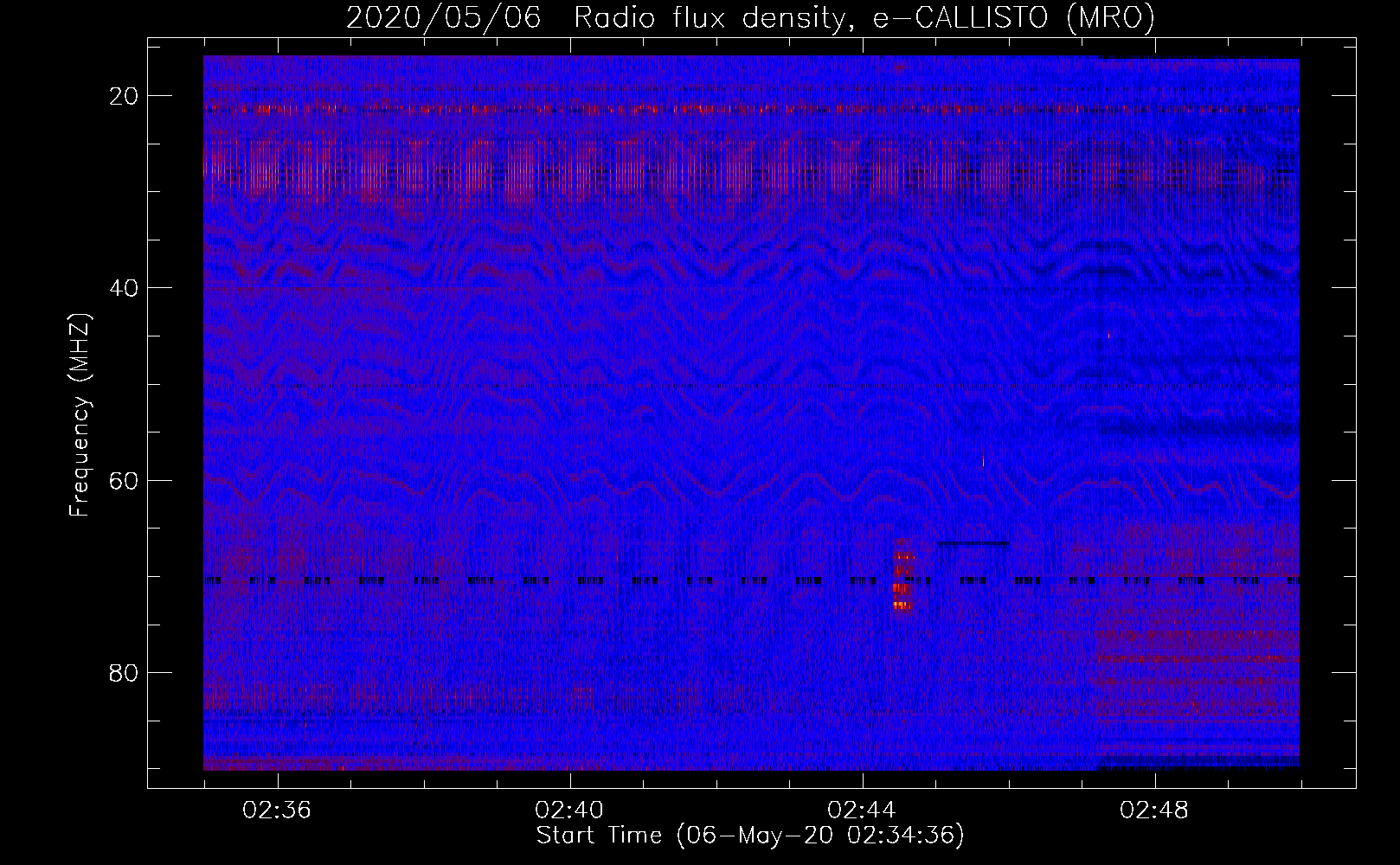Click the 'Frequency (MHZ)' axis label
This screenshot has height=865, width=1400.
tap(80, 414)
